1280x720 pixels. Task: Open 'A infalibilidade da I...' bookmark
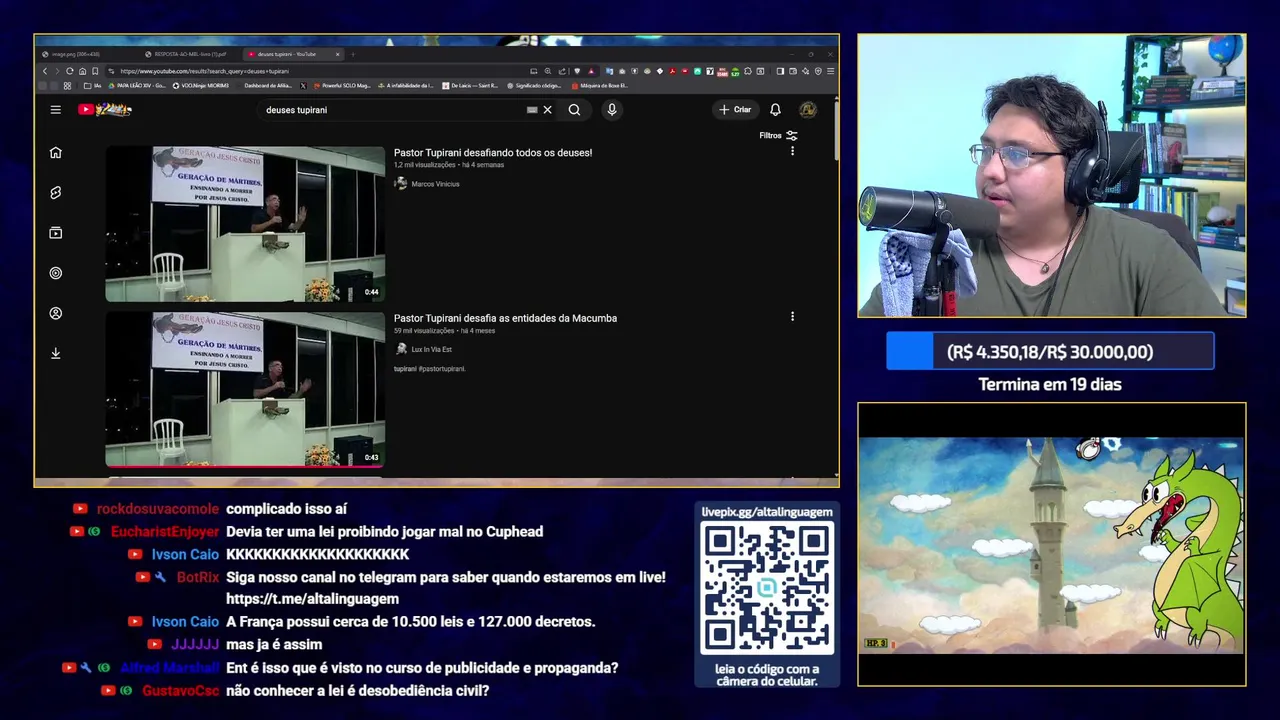pyautogui.click(x=405, y=86)
